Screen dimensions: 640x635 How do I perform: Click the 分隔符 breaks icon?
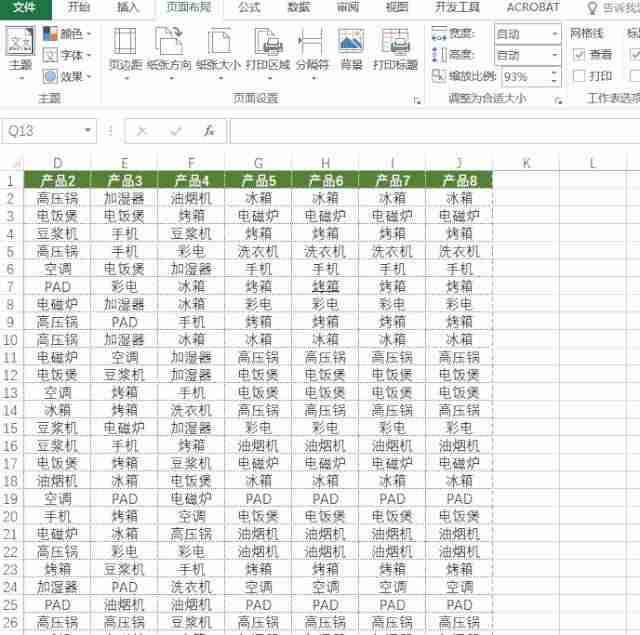312,42
